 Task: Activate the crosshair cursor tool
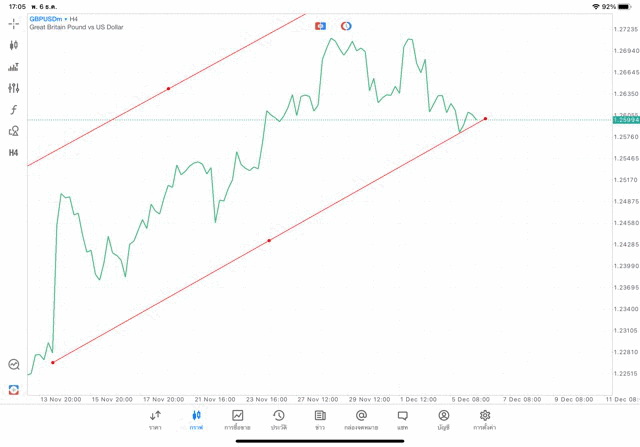click(x=13, y=24)
